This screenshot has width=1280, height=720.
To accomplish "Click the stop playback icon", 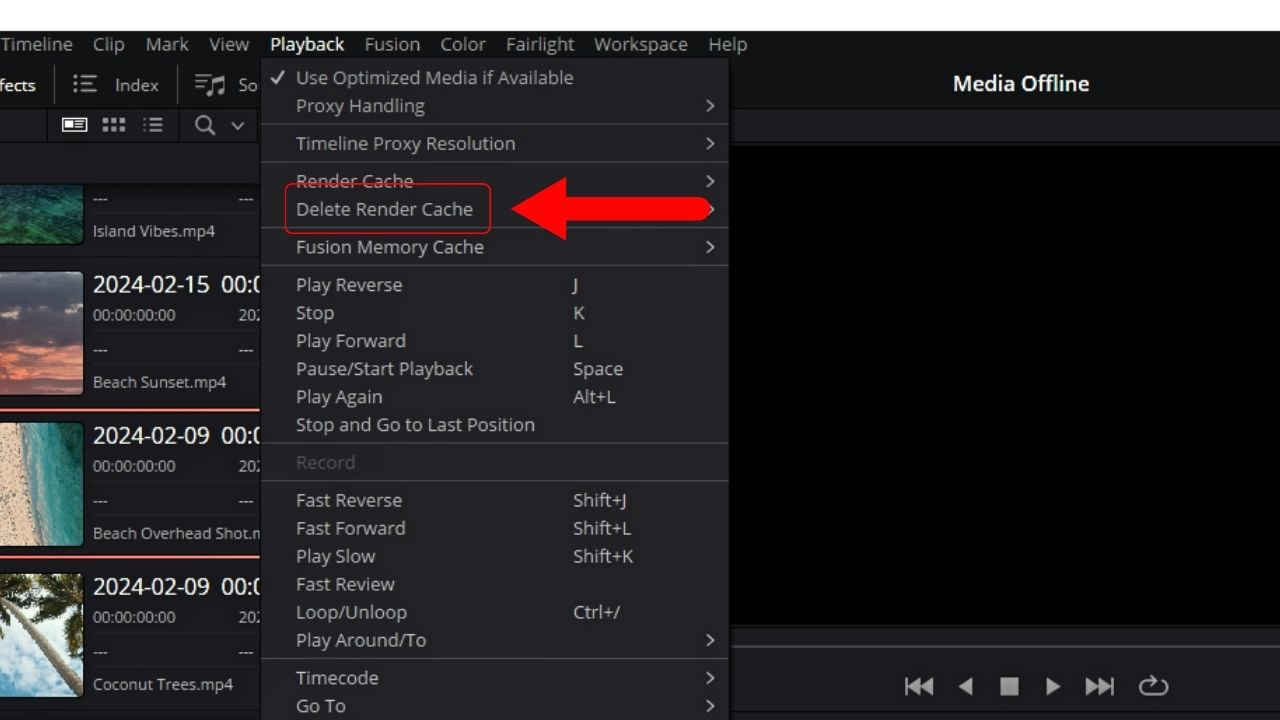I will (x=1009, y=686).
